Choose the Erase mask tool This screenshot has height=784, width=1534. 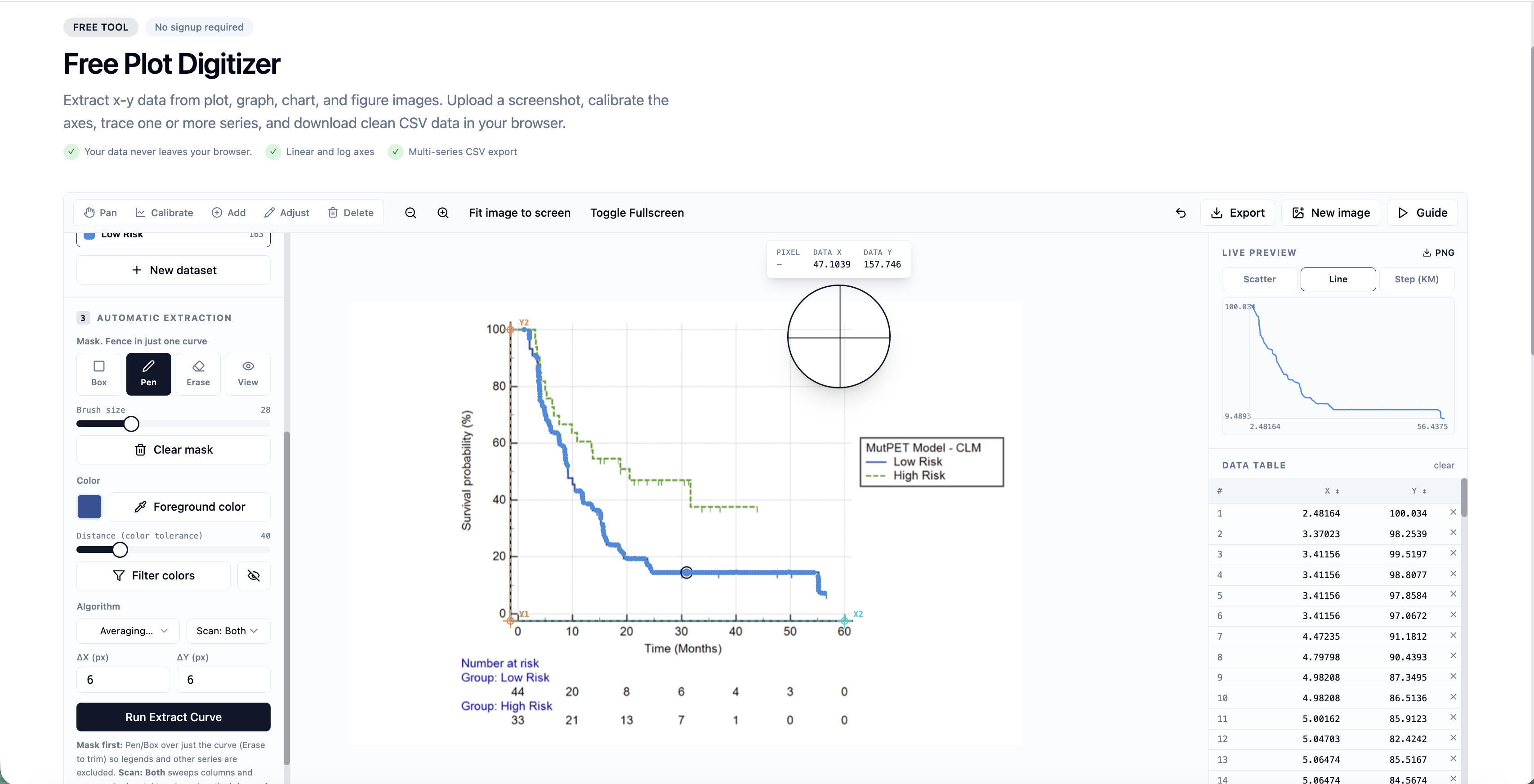pyautogui.click(x=198, y=374)
